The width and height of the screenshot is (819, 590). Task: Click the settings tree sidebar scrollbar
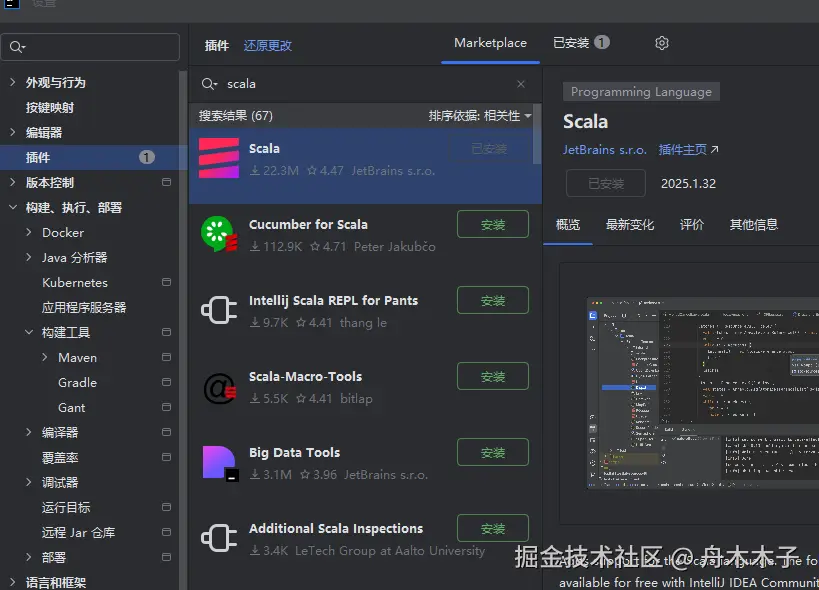(182, 330)
